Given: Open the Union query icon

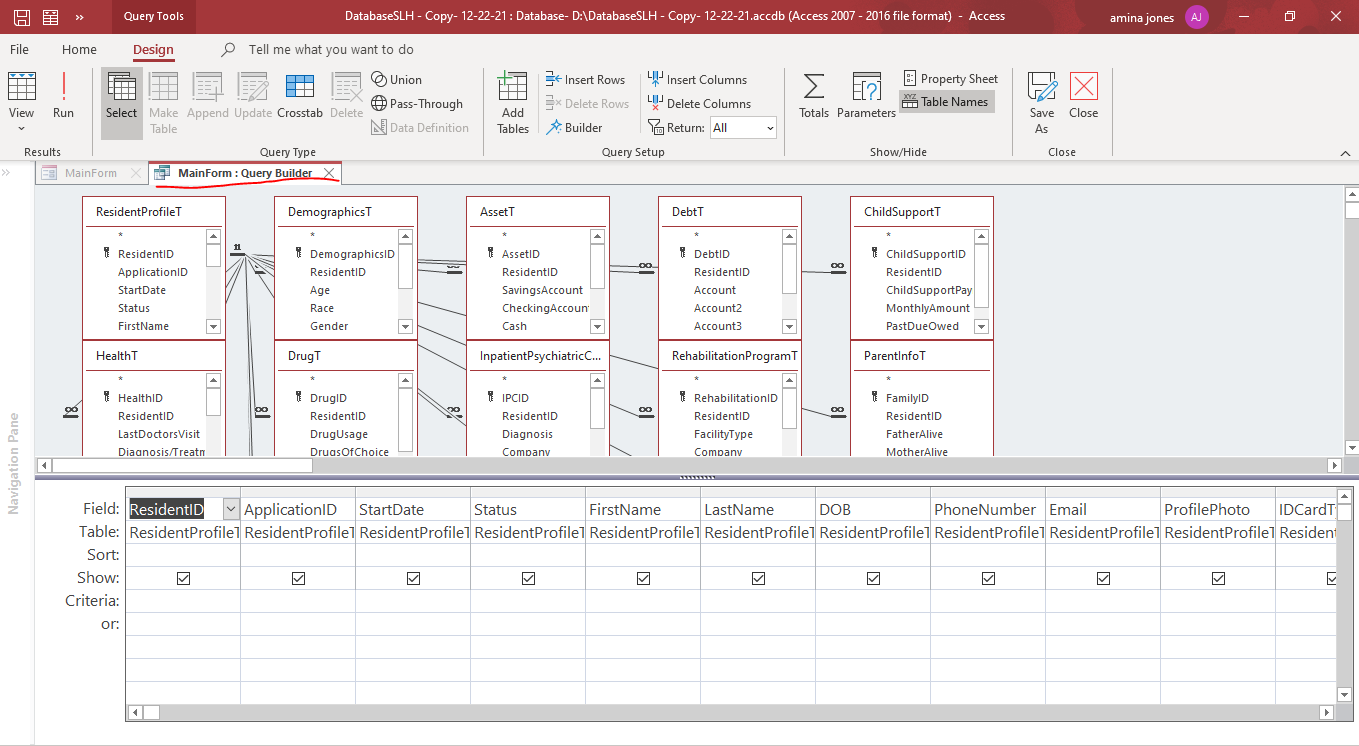Looking at the screenshot, I should [379, 80].
